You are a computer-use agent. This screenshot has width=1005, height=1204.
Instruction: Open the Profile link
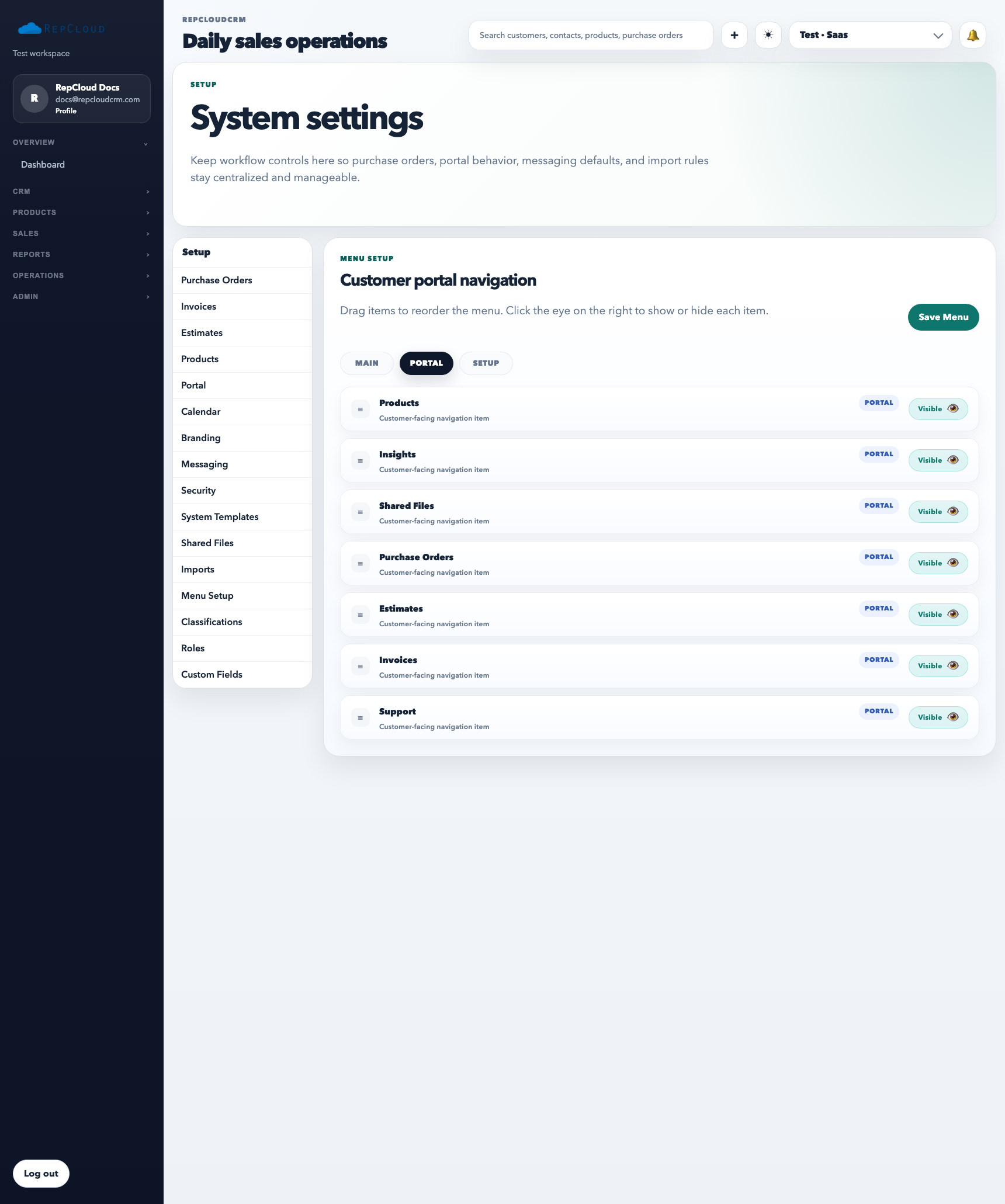66,111
